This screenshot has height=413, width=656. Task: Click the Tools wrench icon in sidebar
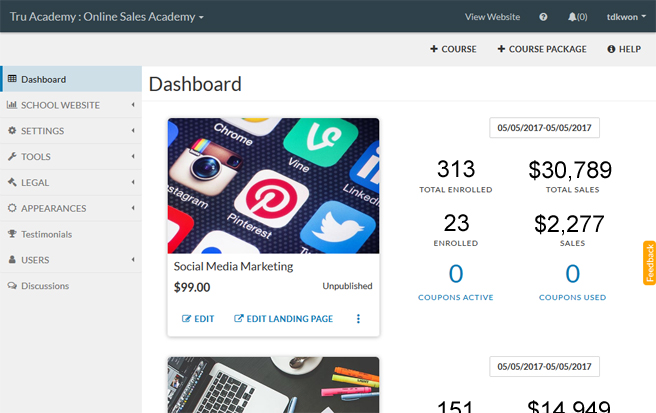tap(12, 156)
